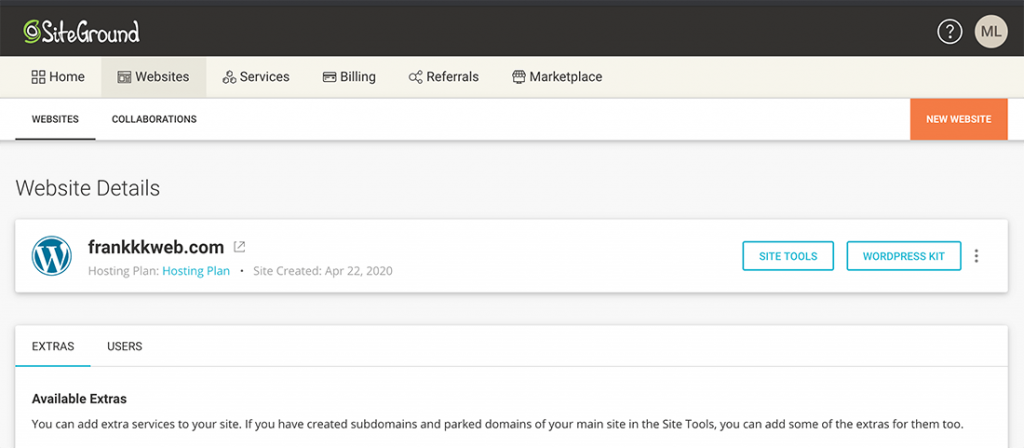
Task: Expand the three-dot more options menu
Action: (x=976, y=256)
